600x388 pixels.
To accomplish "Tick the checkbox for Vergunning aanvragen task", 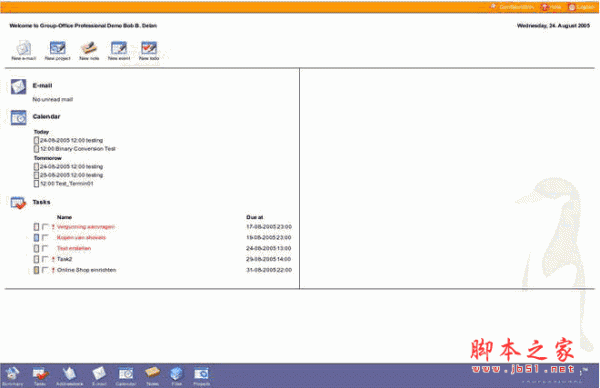I will (x=45, y=227).
